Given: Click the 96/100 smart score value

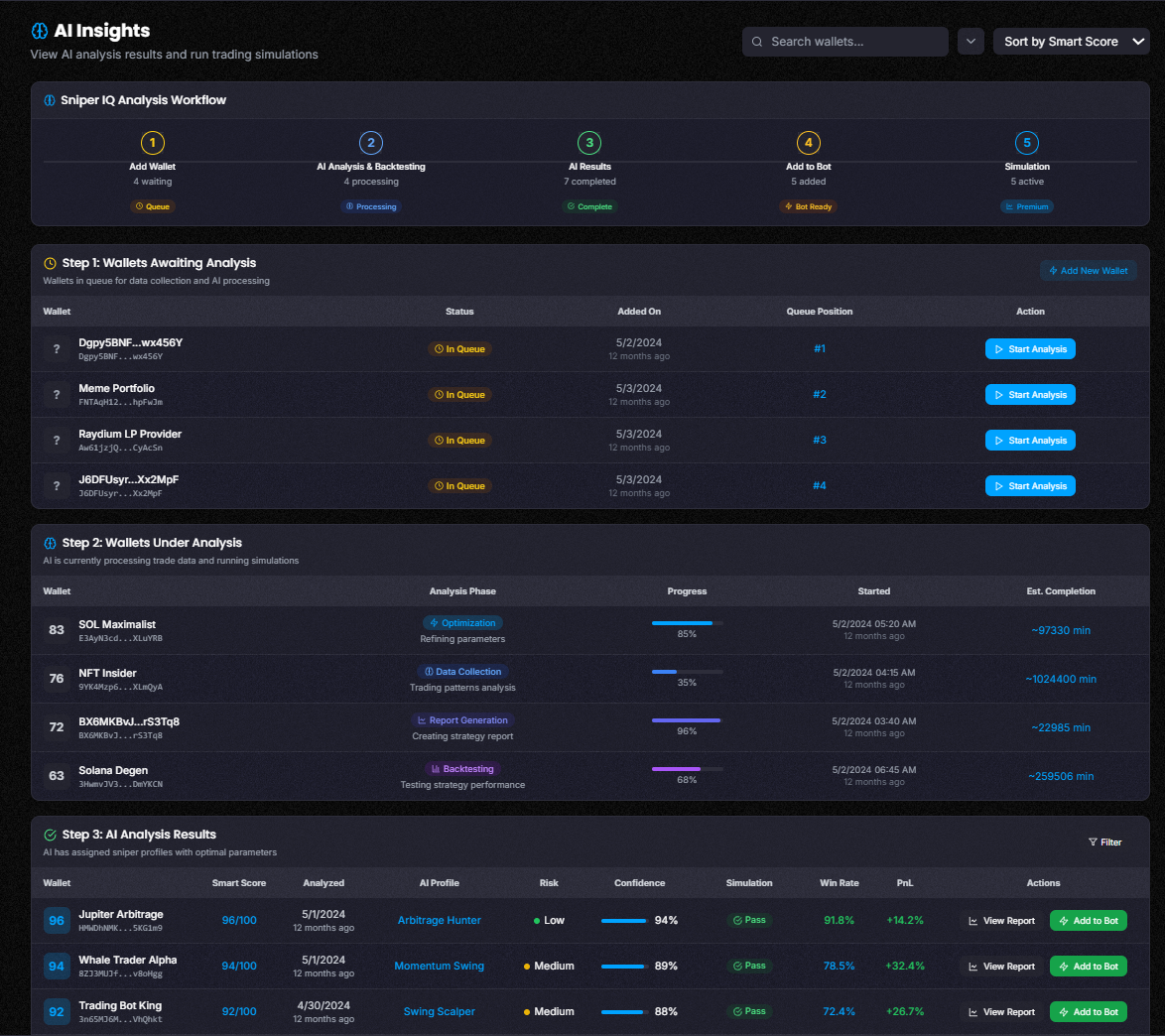Looking at the screenshot, I should [238, 920].
